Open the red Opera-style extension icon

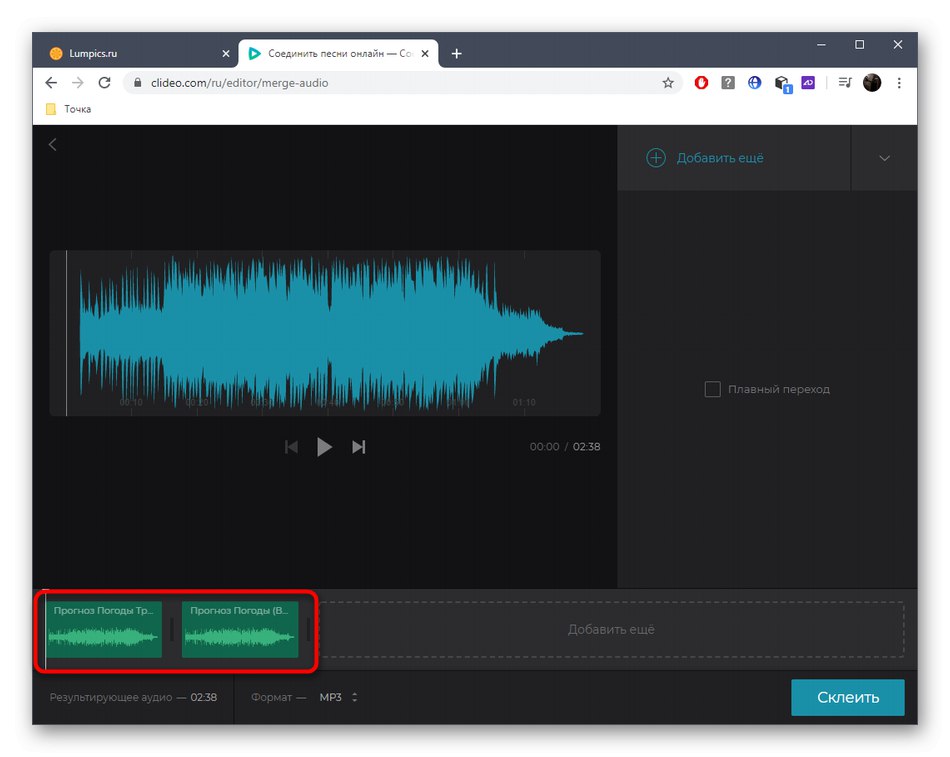(x=701, y=82)
